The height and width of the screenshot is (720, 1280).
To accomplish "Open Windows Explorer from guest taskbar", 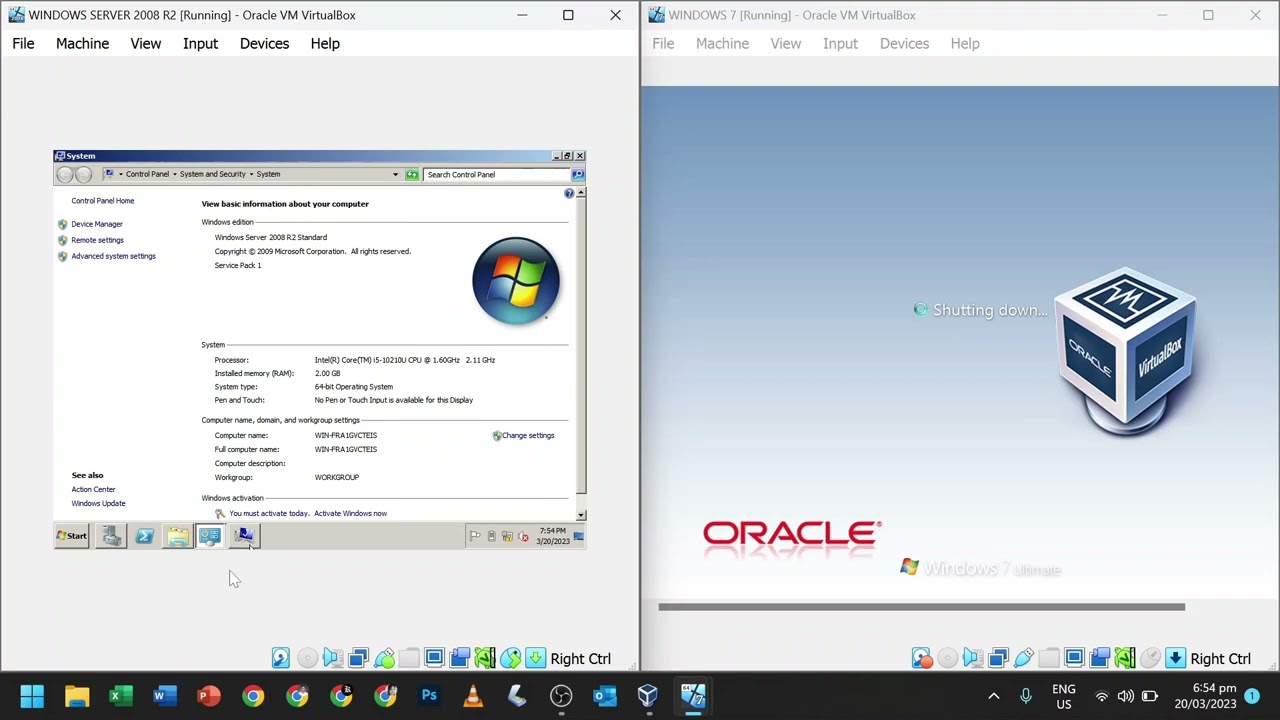I will [177, 537].
